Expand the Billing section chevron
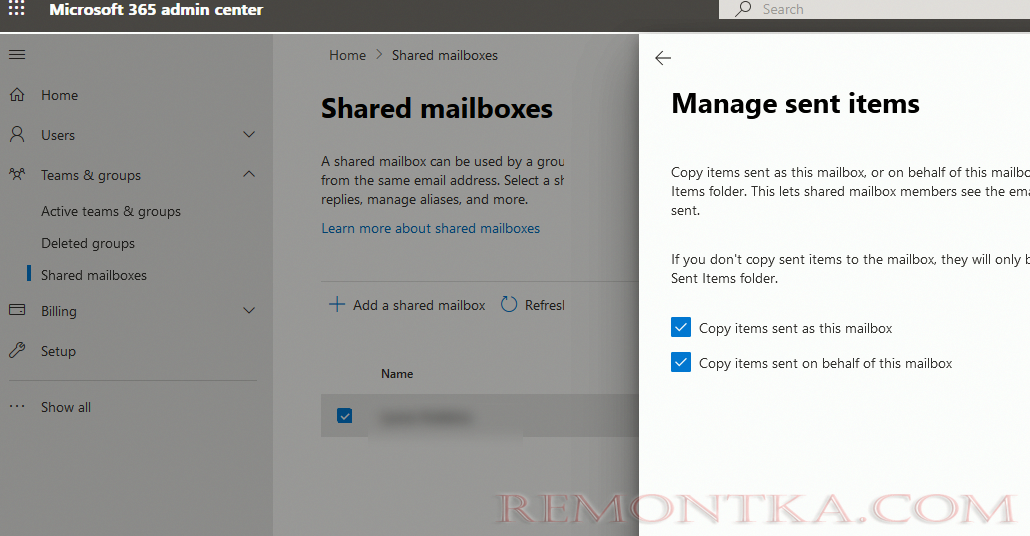The height and width of the screenshot is (536, 1030). point(249,310)
